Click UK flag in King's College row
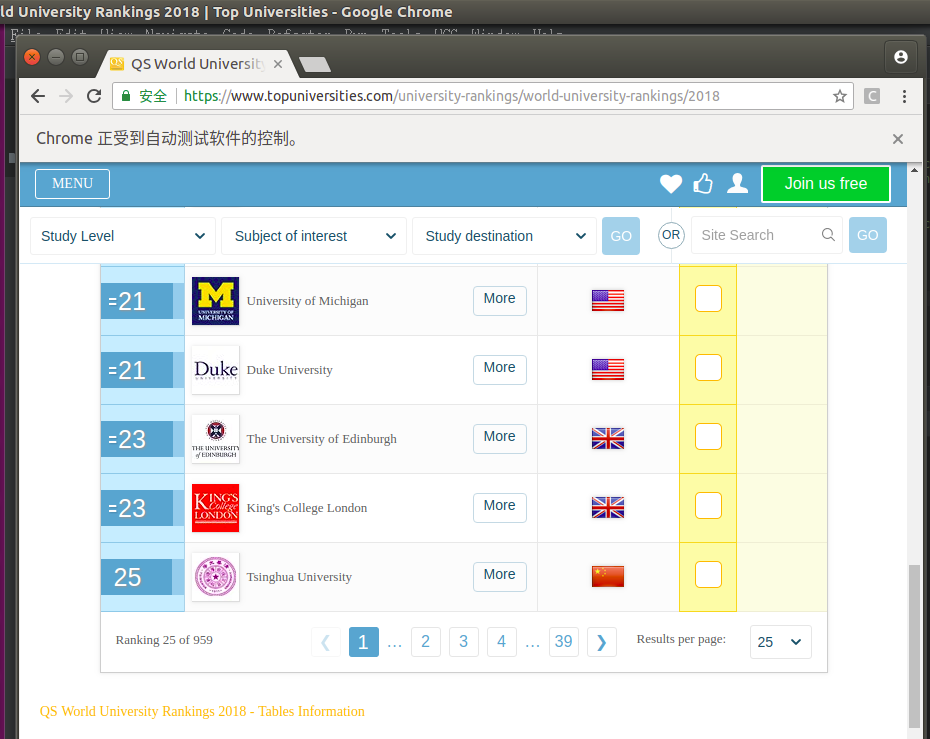 (x=608, y=507)
